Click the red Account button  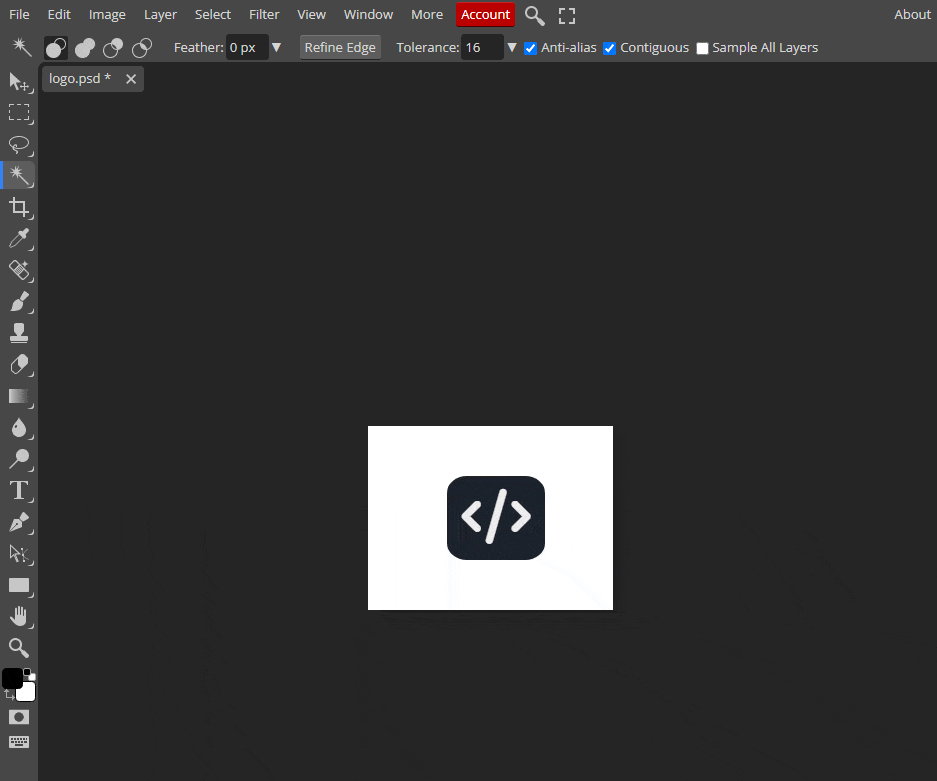(x=485, y=15)
